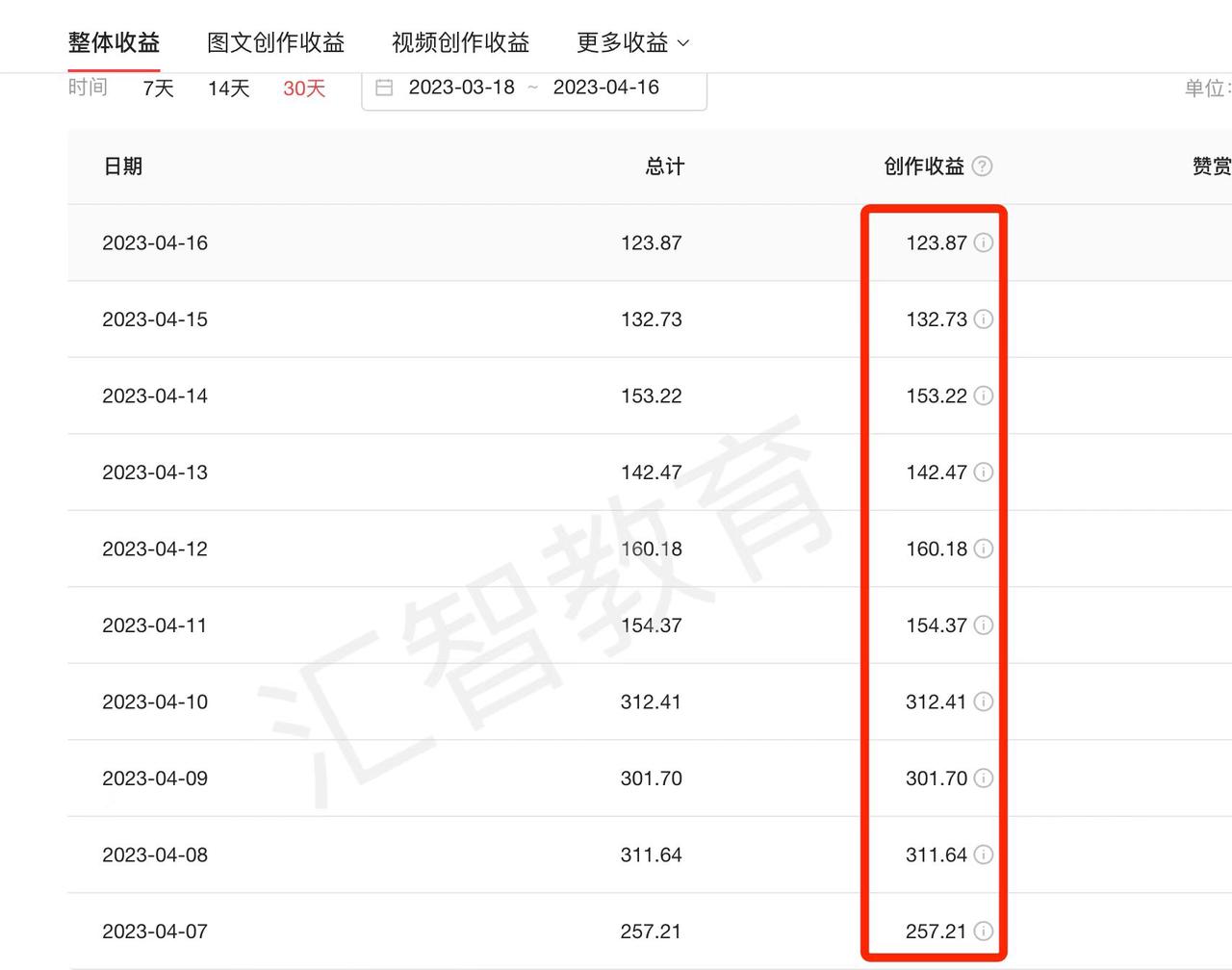
Task: Select the 30天 time range
Action: [x=304, y=89]
